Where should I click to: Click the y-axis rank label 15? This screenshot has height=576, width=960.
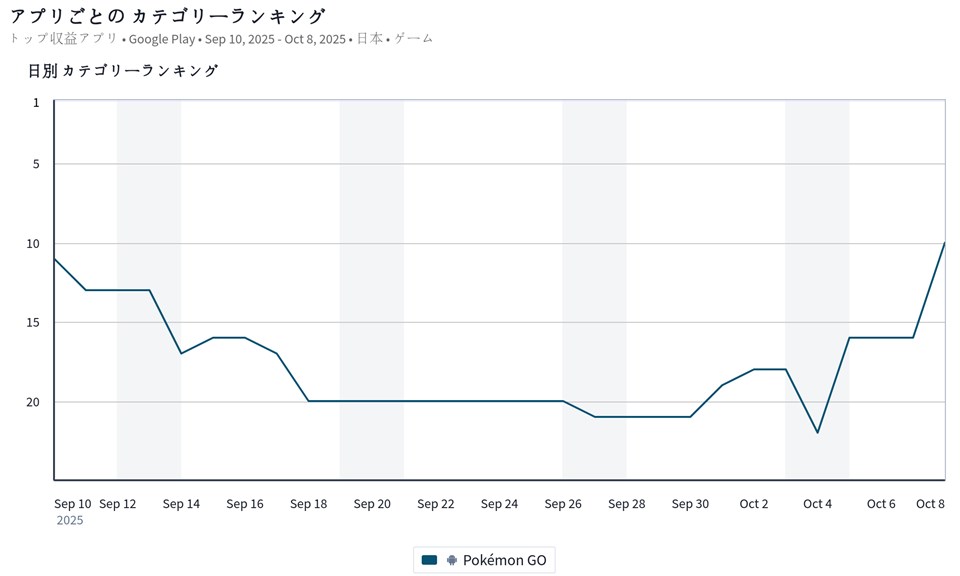tap(33, 322)
